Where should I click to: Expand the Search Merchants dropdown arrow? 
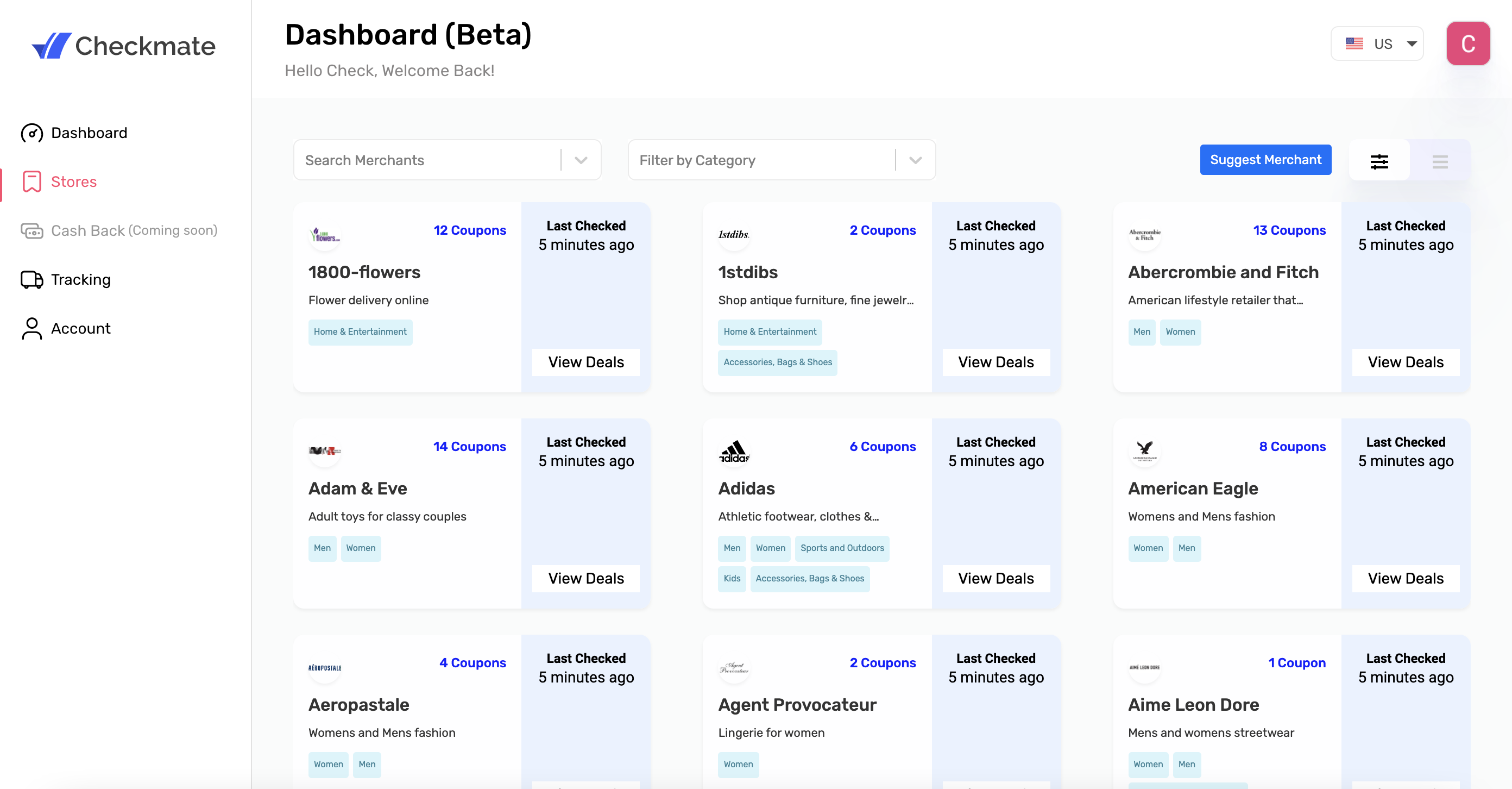[581, 160]
